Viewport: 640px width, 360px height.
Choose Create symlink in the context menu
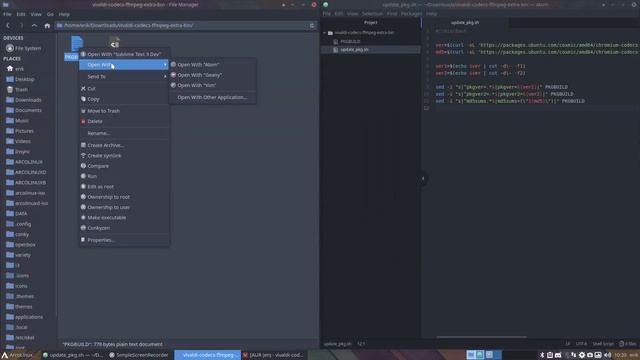(124, 156)
